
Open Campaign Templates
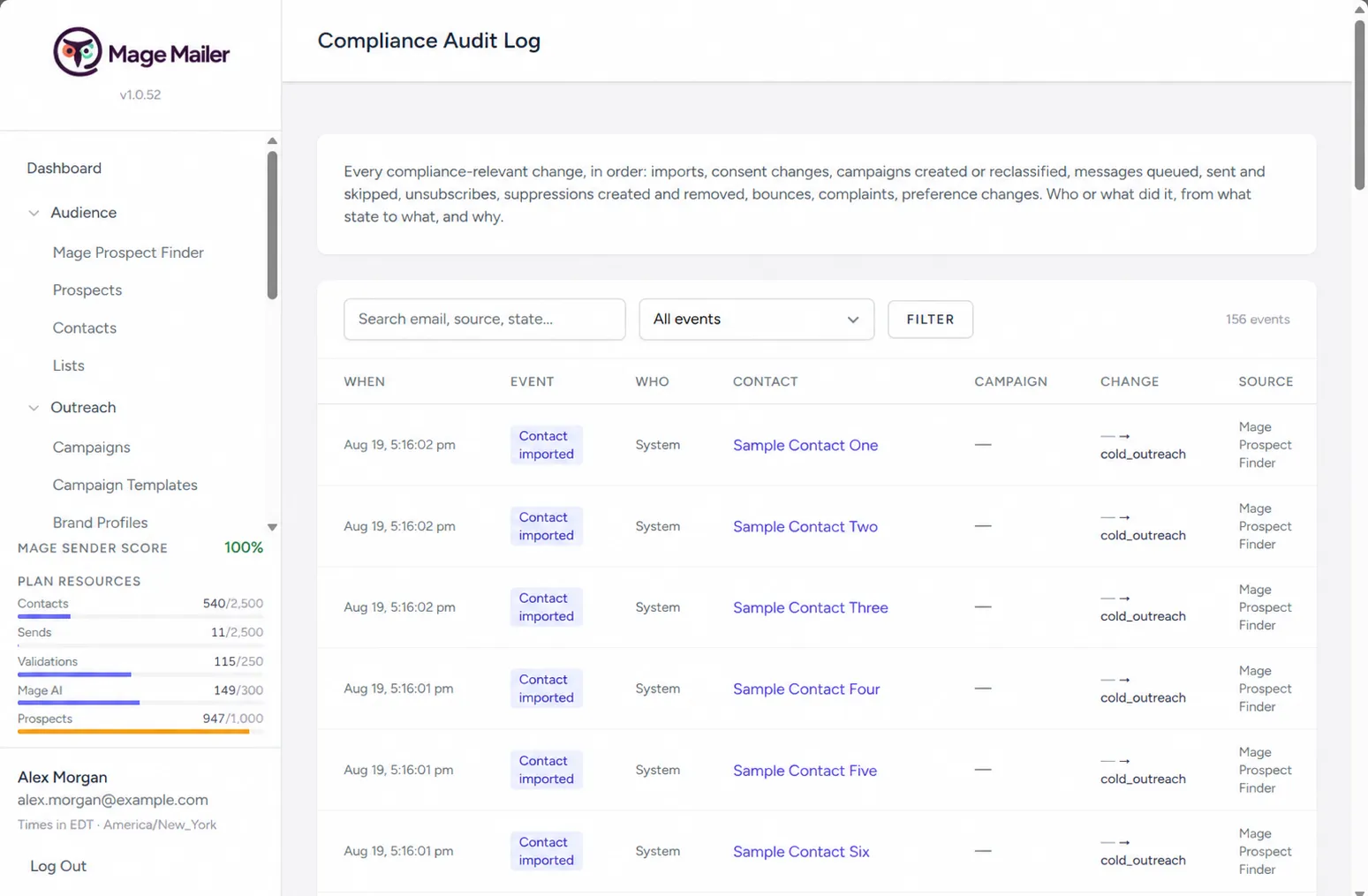[125, 486]
